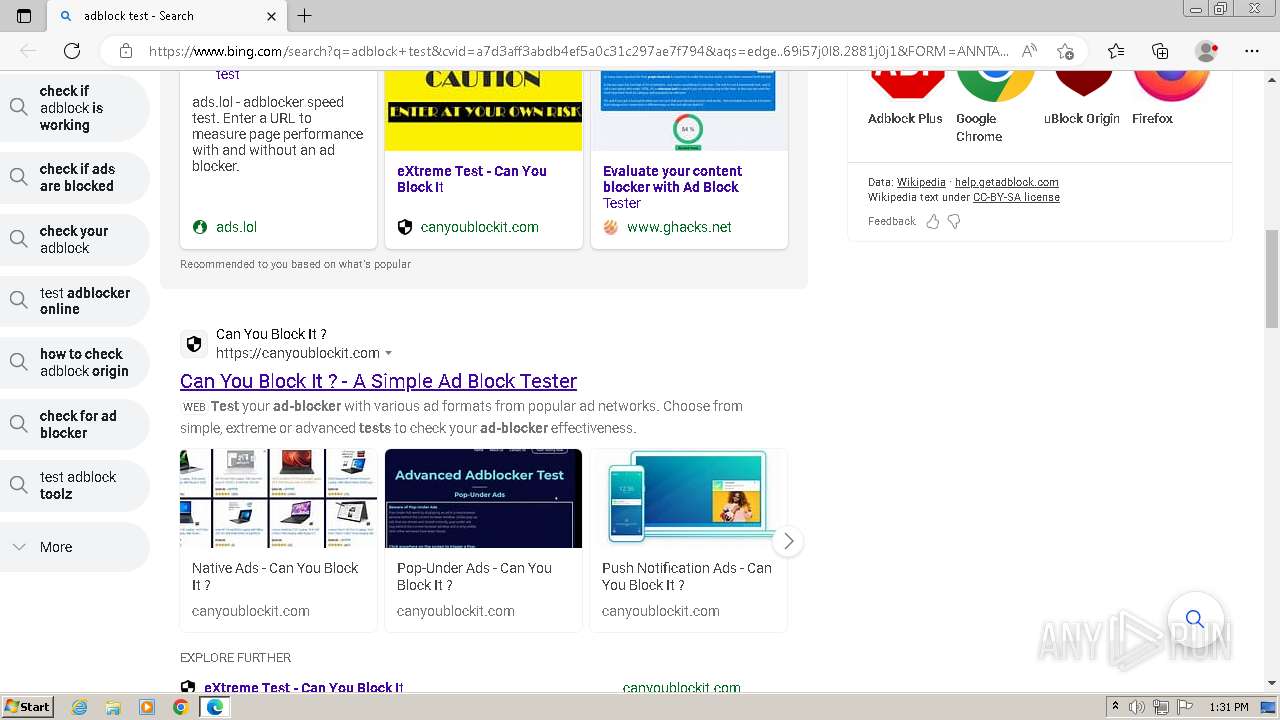Search 'test adblocker online' suggestion

[x=75, y=300]
